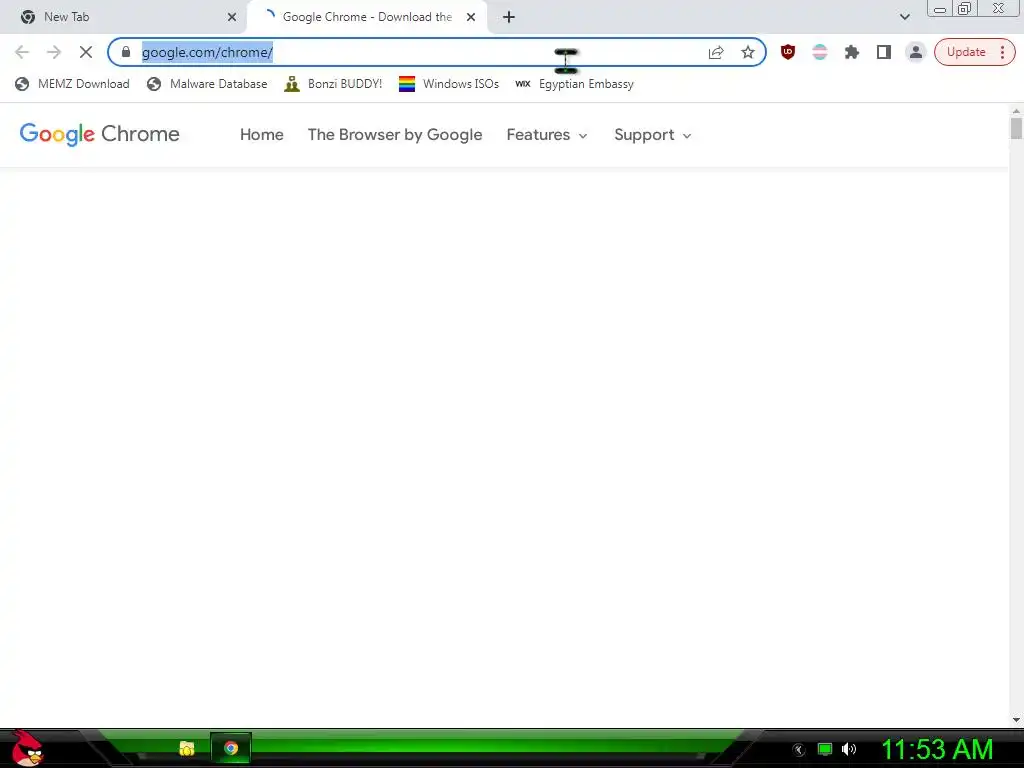Open the Malware Database bookmark
Screen dimensions: 1024x768
pos(207,84)
